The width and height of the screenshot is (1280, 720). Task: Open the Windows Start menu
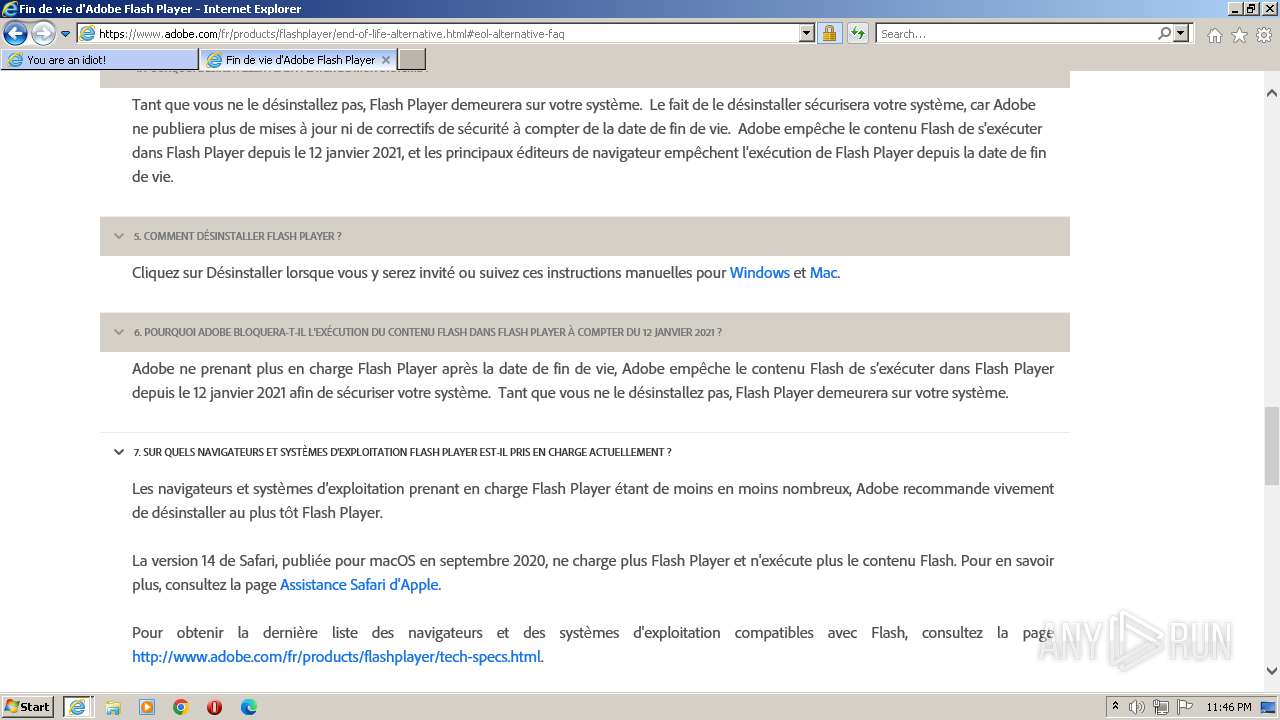[x=28, y=707]
